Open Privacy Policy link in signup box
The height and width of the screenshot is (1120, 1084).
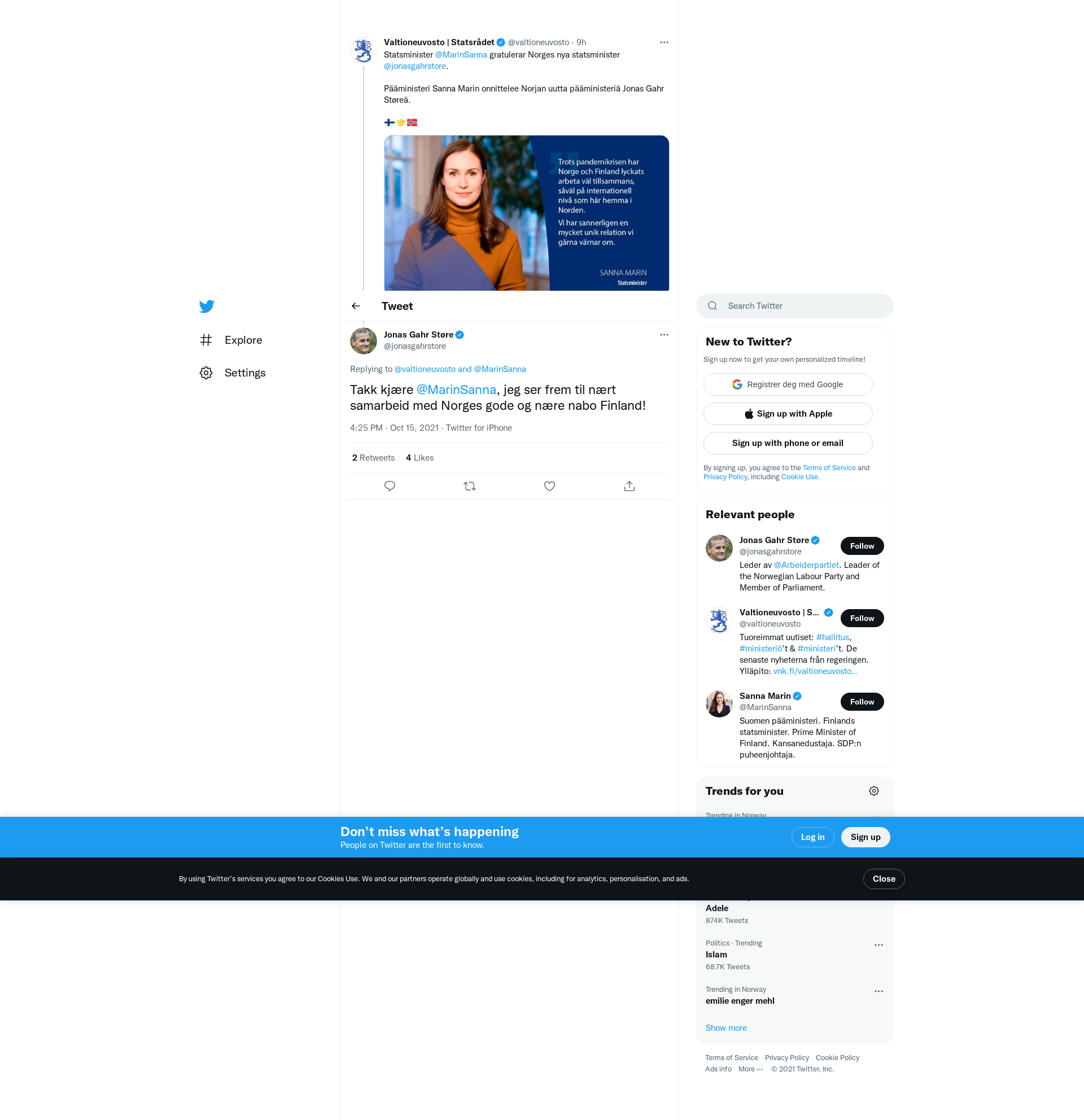coord(725,477)
